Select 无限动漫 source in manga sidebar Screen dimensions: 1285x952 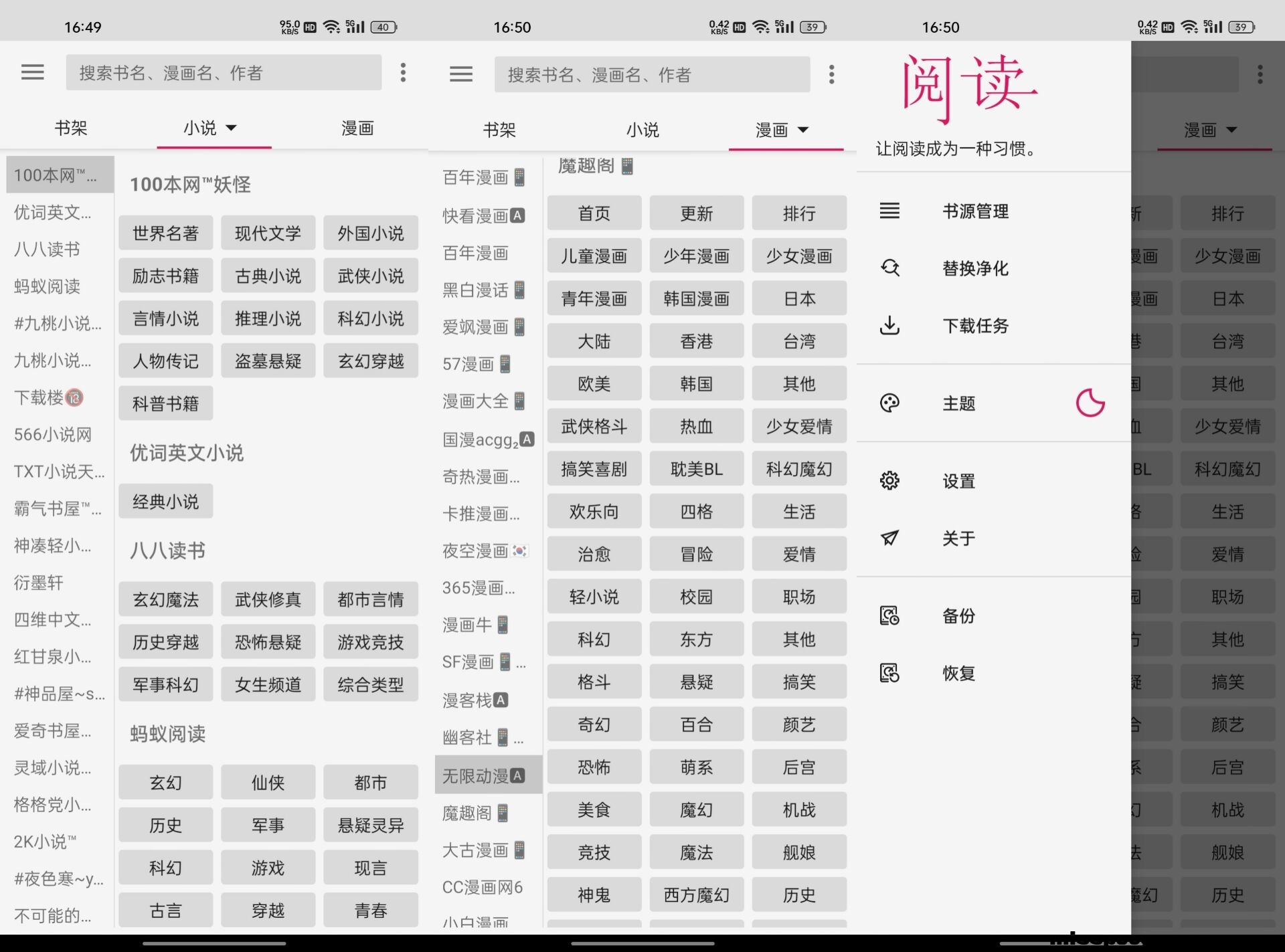click(489, 775)
